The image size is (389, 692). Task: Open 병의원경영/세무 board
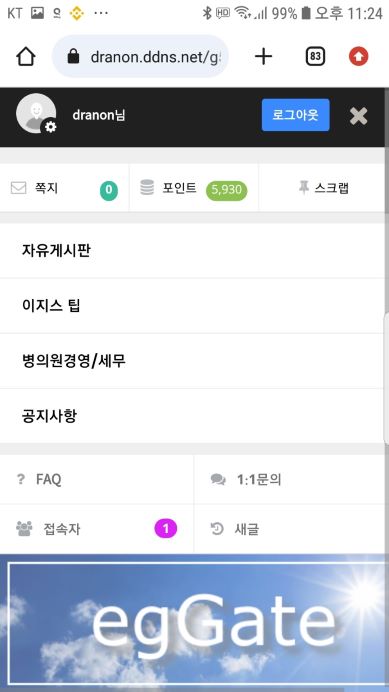(x=192, y=361)
